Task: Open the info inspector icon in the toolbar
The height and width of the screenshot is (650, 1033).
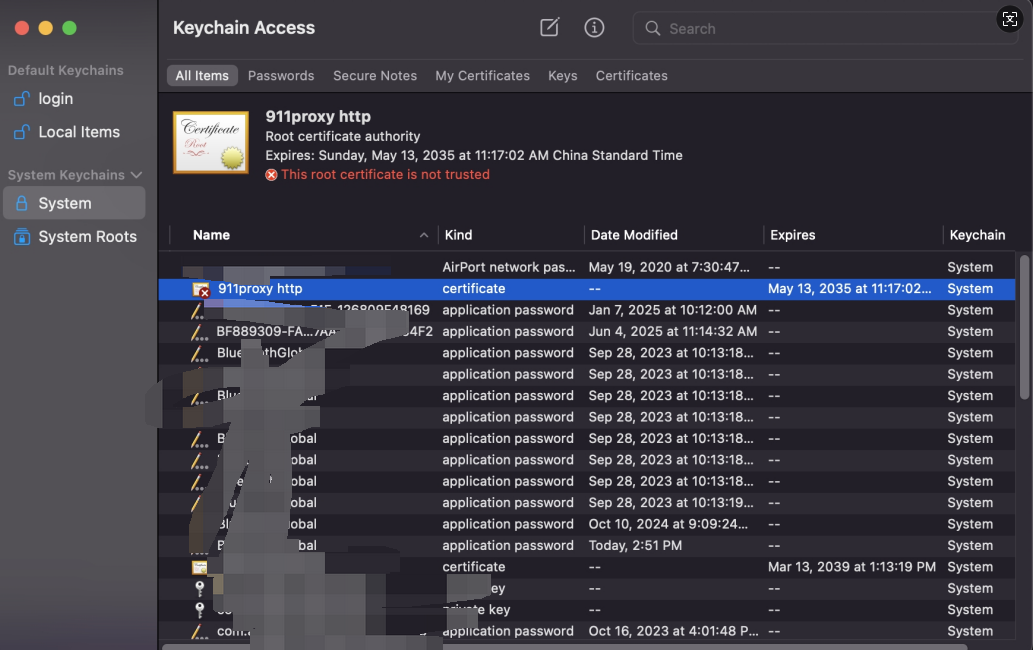Action: (x=594, y=28)
